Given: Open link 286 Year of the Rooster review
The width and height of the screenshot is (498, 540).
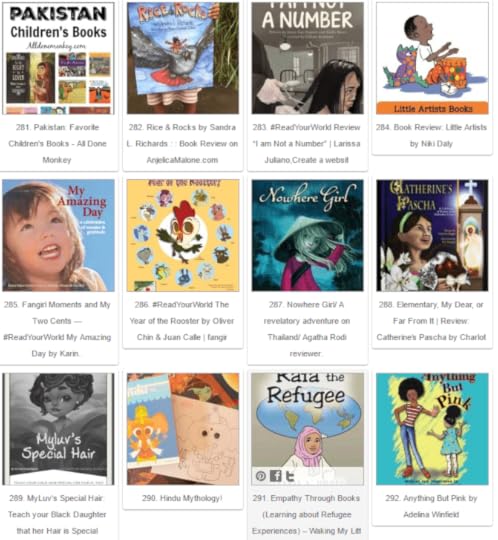Looking at the screenshot, I should pyautogui.click(x=182, y=321).
